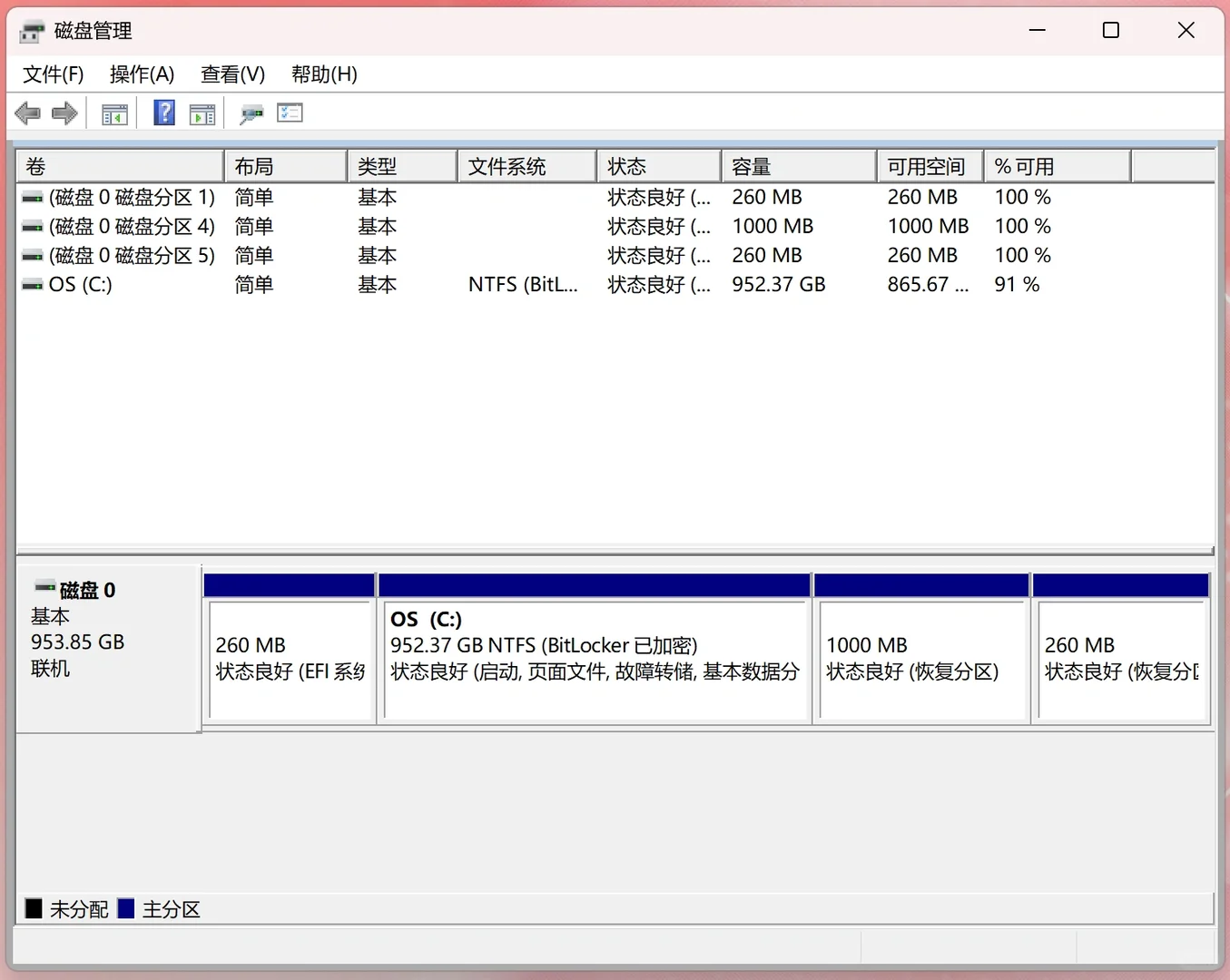
Task: Sort by the 文件系统 column header
Action: click(x=527, y=167)
